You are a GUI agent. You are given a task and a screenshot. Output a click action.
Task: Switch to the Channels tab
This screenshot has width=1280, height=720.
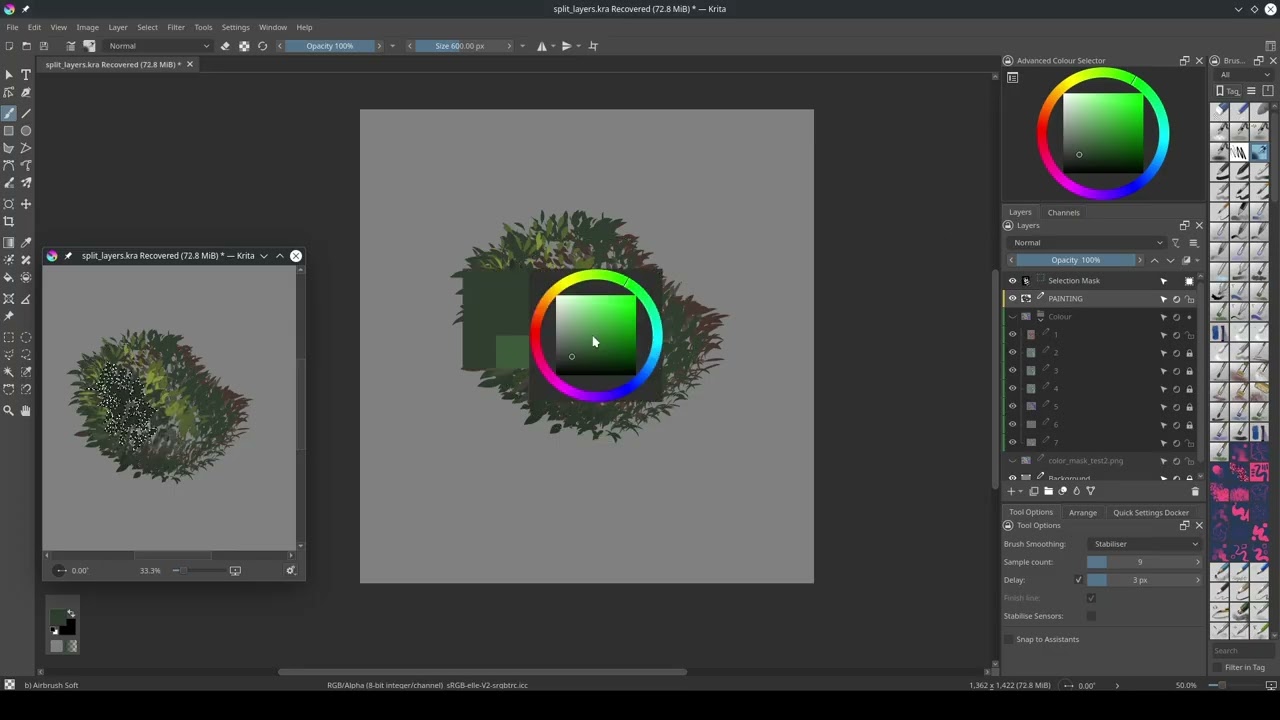click(x=1063, y=212)
